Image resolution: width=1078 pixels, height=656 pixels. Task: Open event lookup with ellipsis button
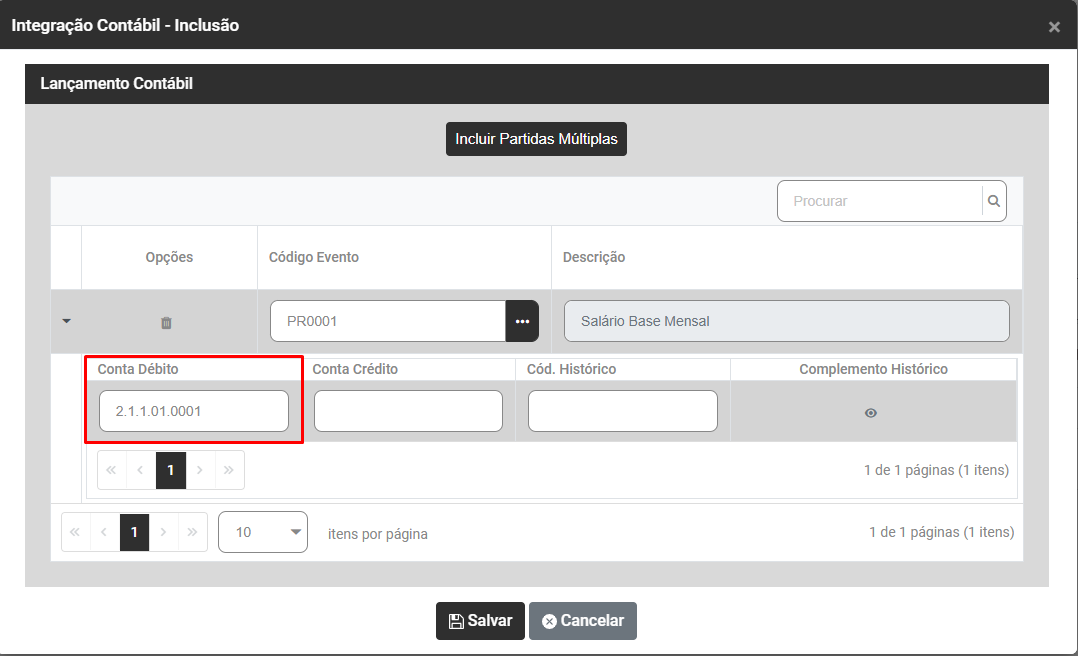click(522, 321)
